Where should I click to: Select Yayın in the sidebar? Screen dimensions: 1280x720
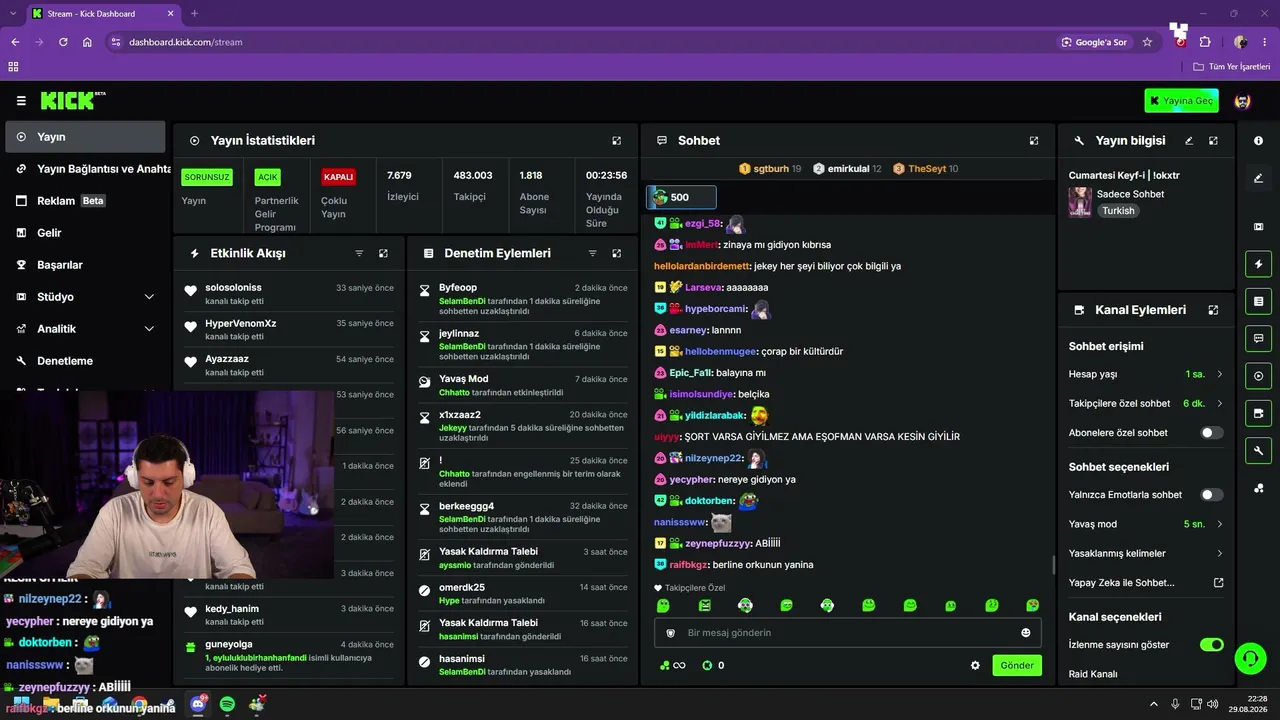85,137
